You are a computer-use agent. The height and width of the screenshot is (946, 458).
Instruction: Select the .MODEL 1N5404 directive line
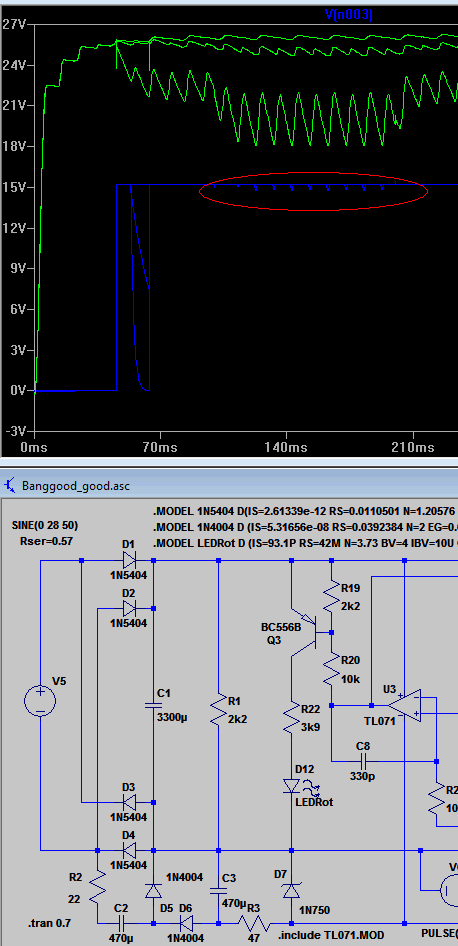[x=305, y=512]
